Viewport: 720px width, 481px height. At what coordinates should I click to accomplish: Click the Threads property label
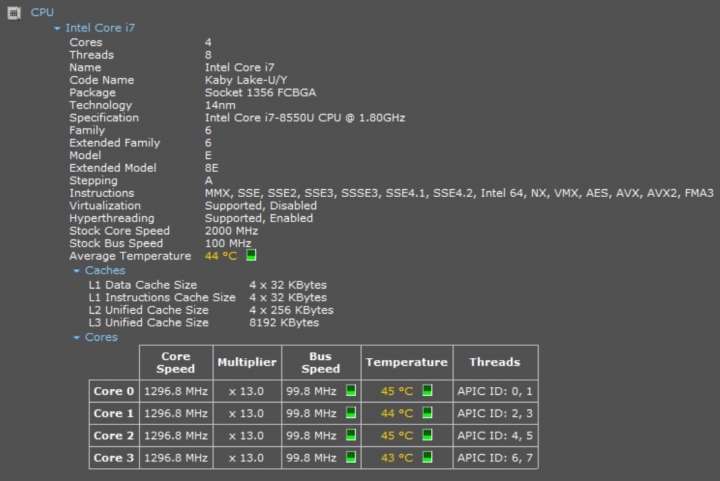click(x=91, y=55)
